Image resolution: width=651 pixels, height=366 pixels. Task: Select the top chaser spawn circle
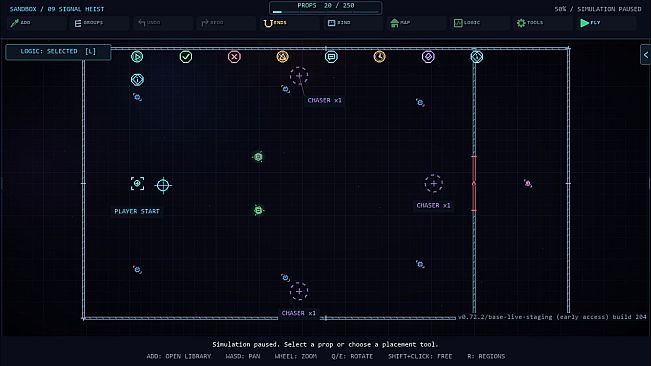(299, 76)
